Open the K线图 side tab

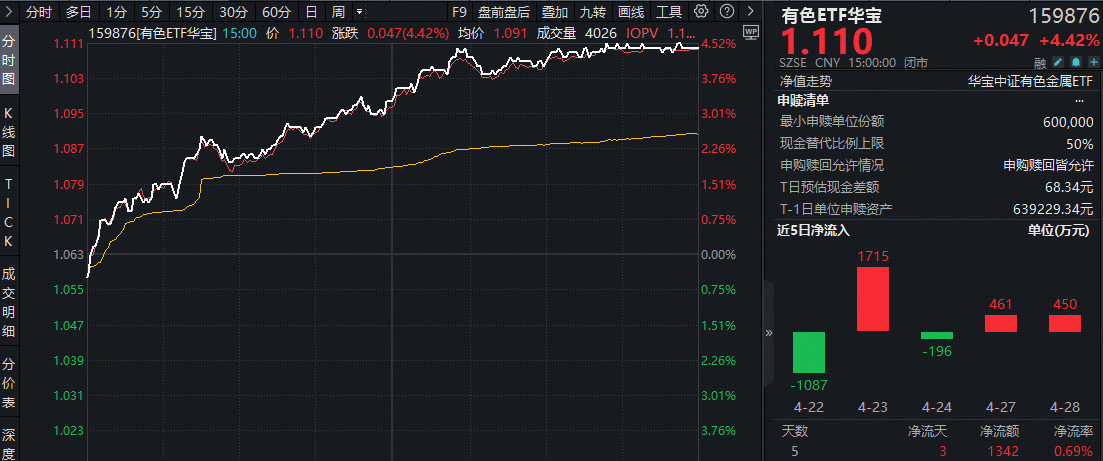[9, 132]
